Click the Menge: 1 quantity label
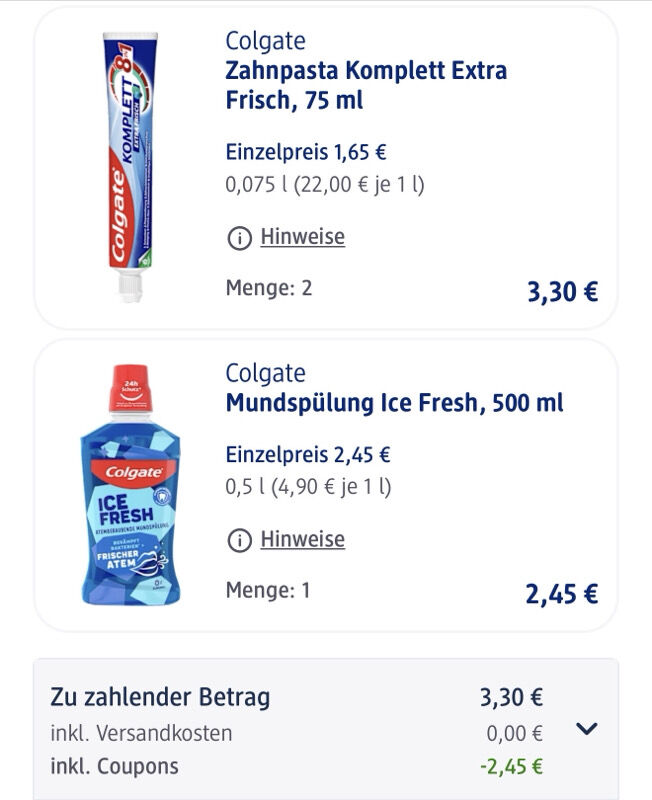 click(268, 590)
